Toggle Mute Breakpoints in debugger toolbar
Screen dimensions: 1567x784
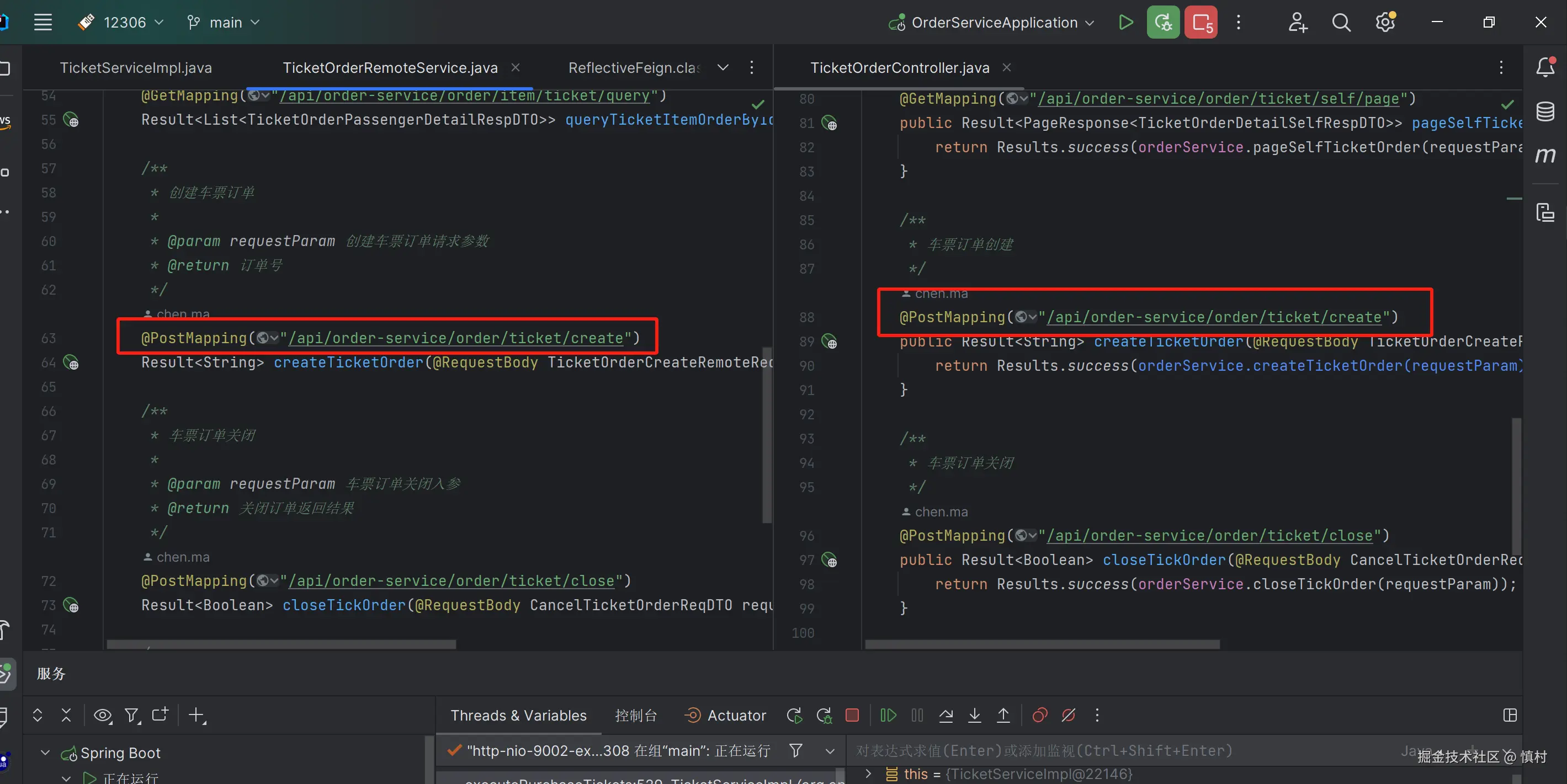click(1068, 715)
